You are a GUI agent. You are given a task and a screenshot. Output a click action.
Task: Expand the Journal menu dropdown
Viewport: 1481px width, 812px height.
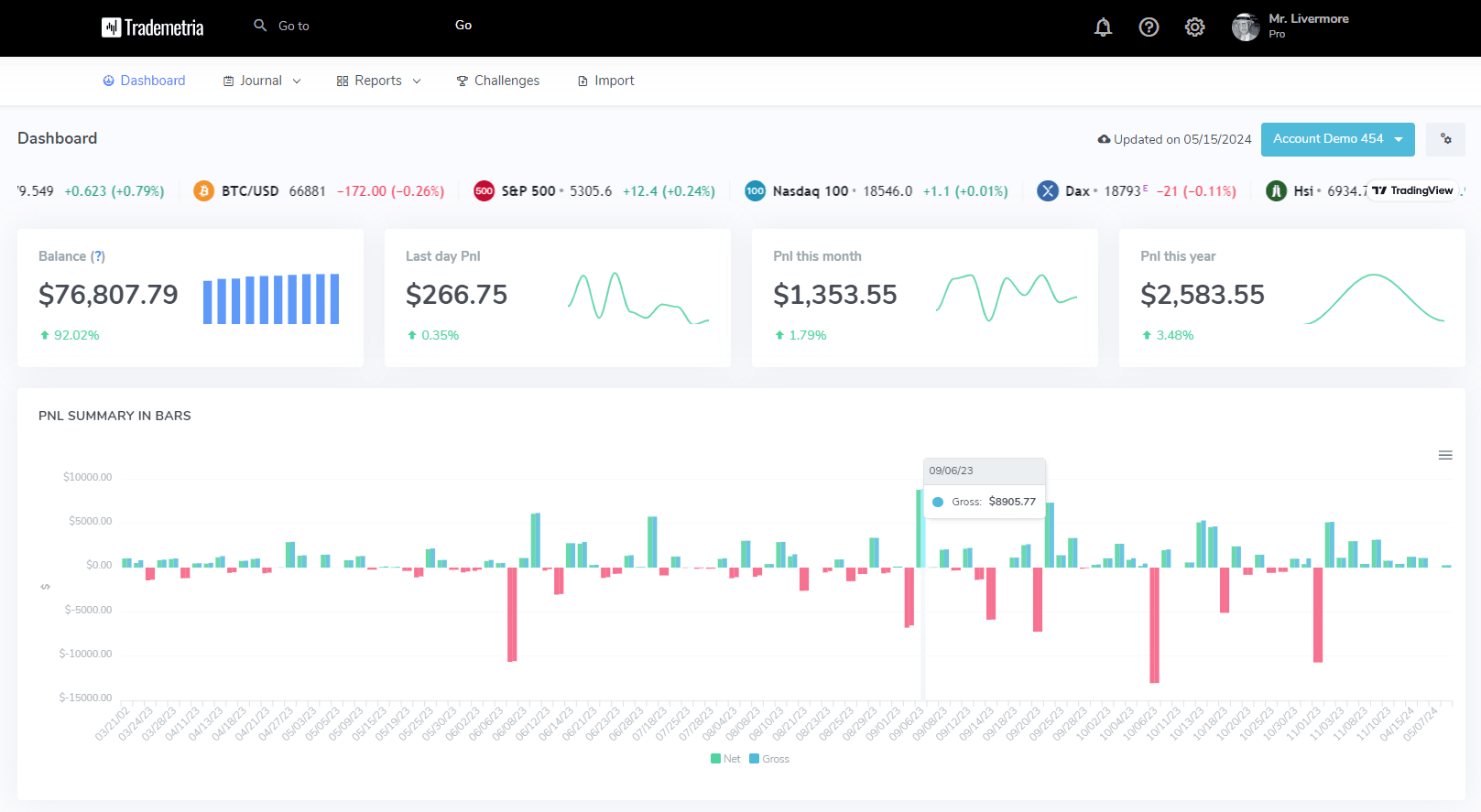point(262,81)
